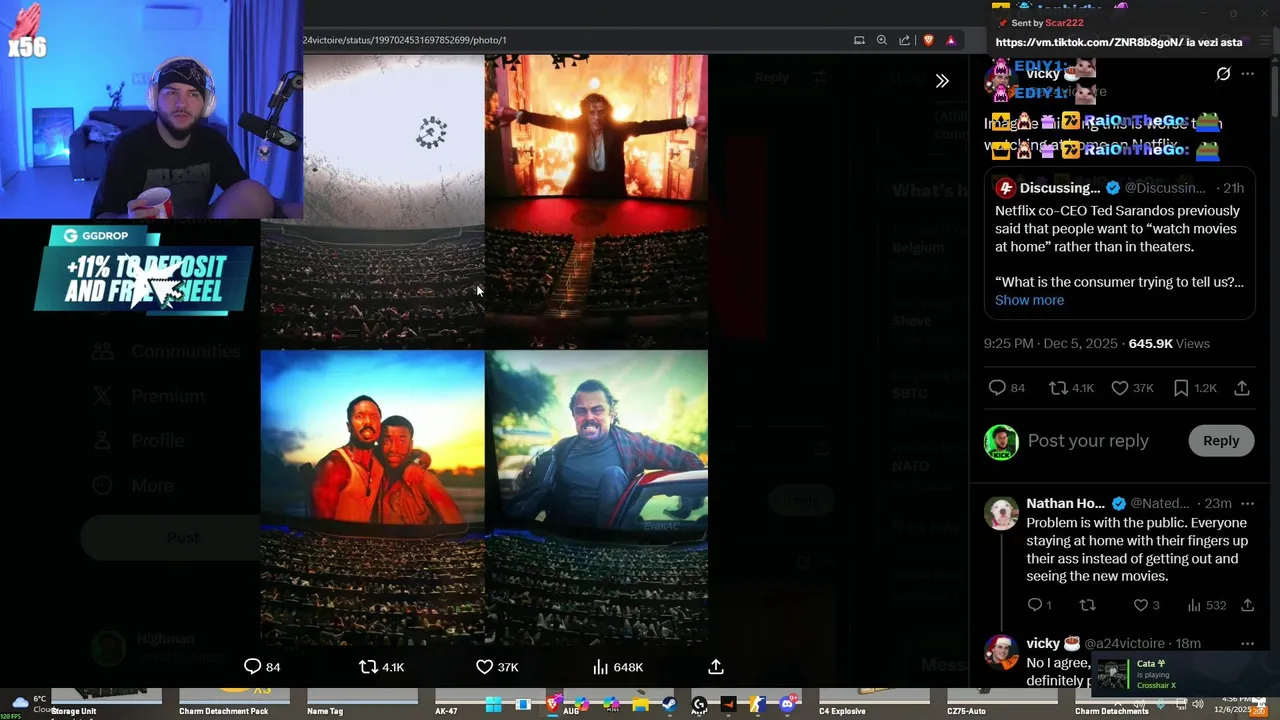Screen dimensions: 1280x720
Task: Click the Reply button
Action: [x=1221, y=441]
